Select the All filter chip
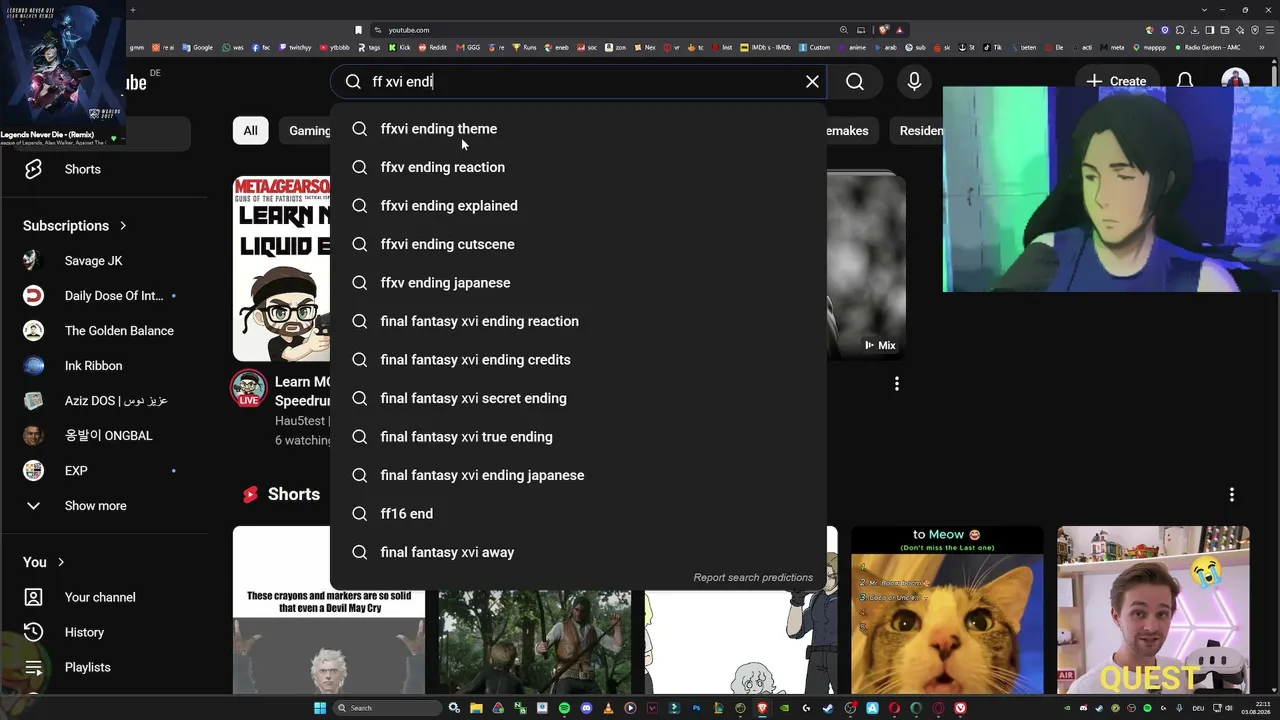 click(x=250, y=131)
